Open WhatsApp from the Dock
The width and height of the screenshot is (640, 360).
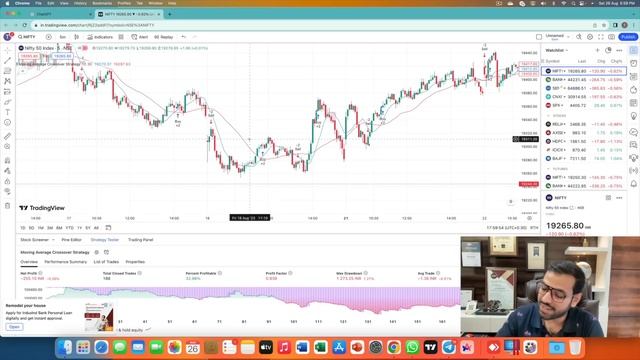(412, 347)
